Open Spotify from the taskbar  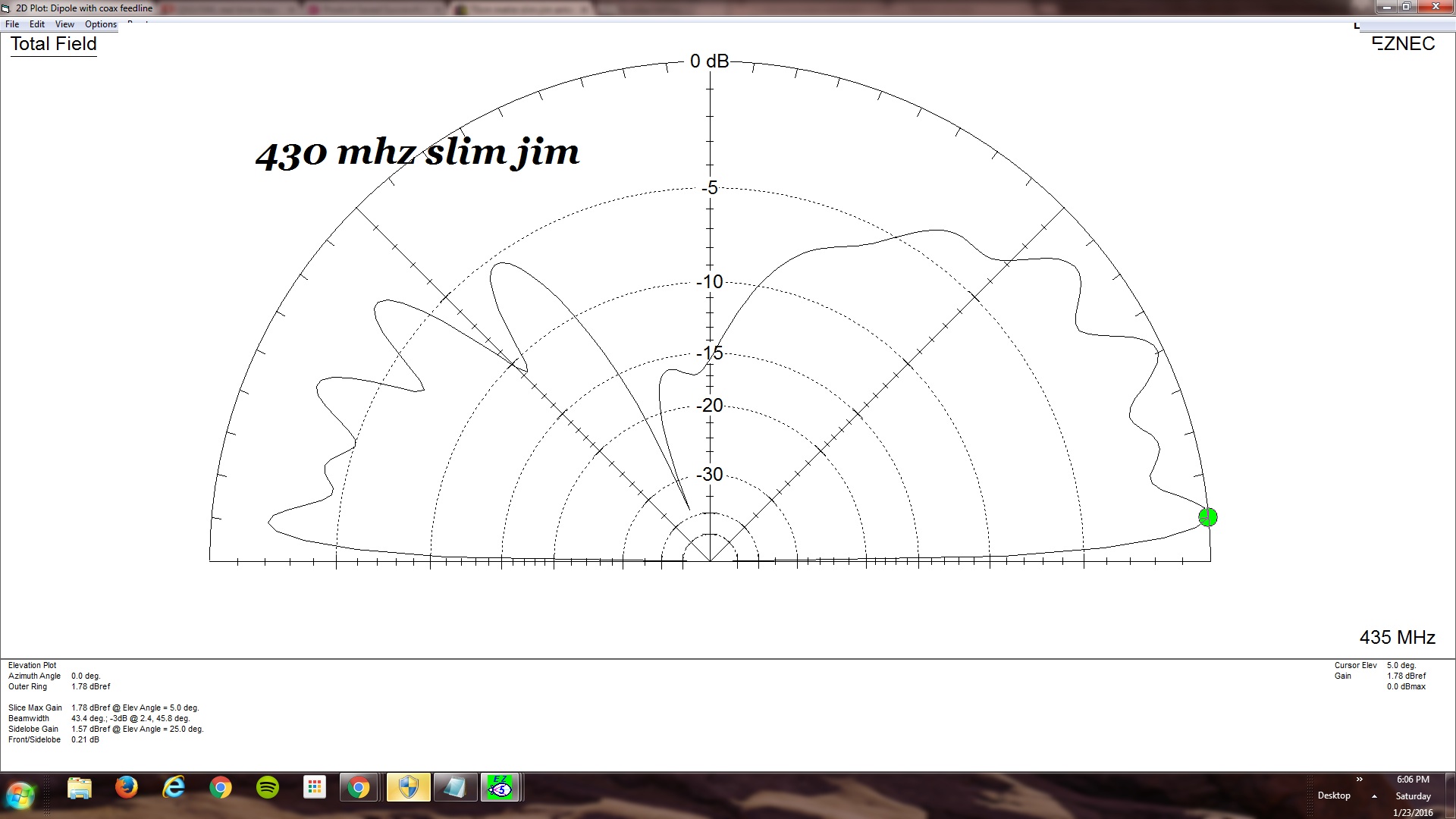(x=268, y=788)
